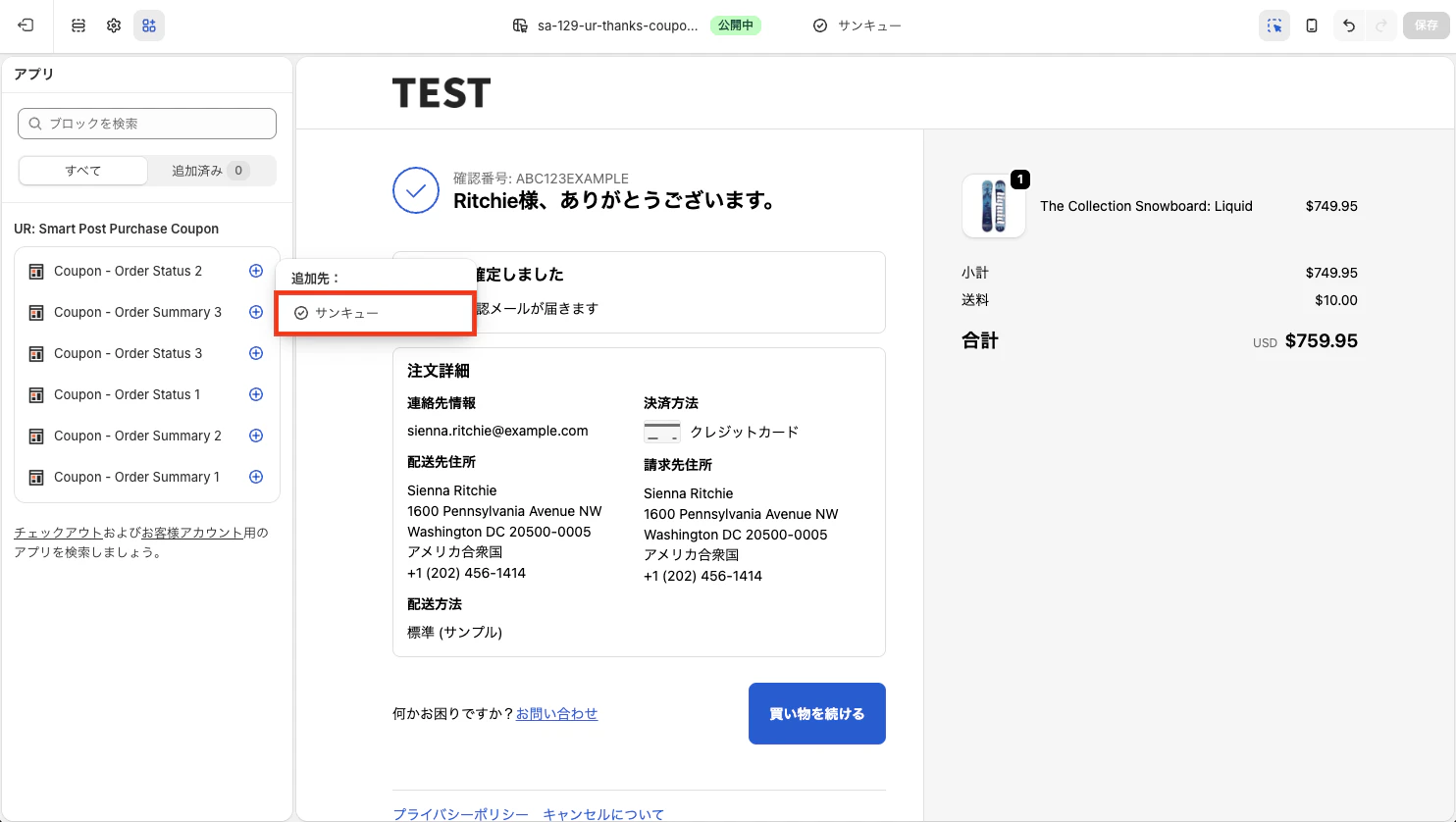This screenshot has height=822, width=1456.
Task: Click the exit editor icon
Action: 26,26
